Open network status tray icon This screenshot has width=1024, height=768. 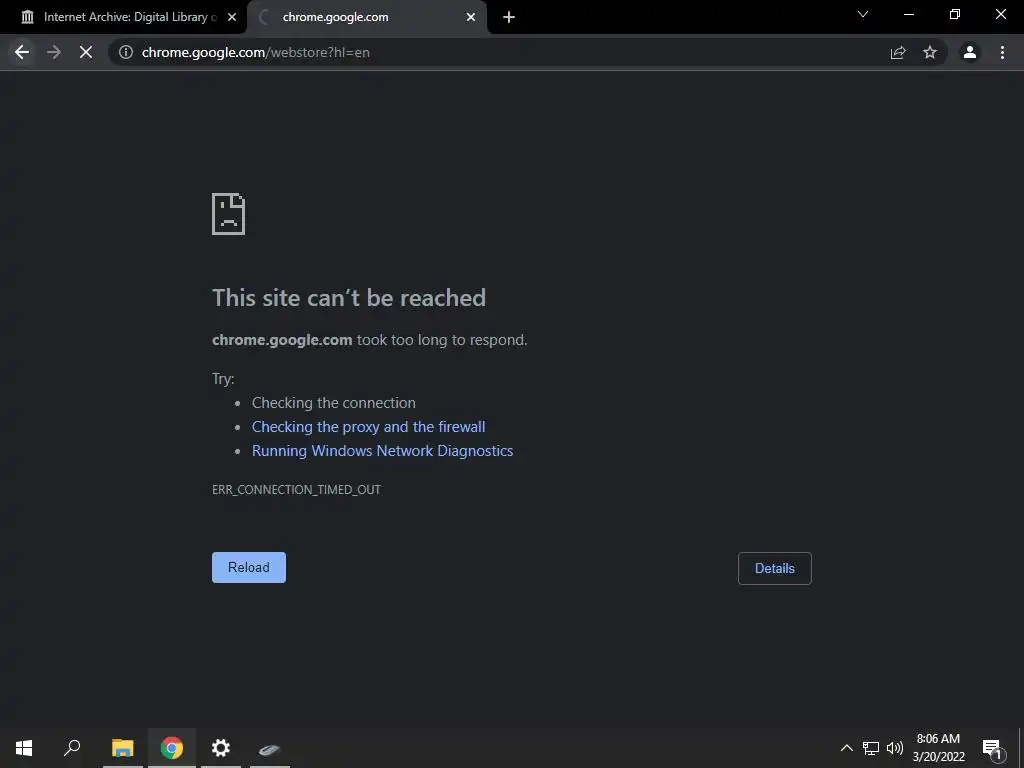[x=871, y=748]
